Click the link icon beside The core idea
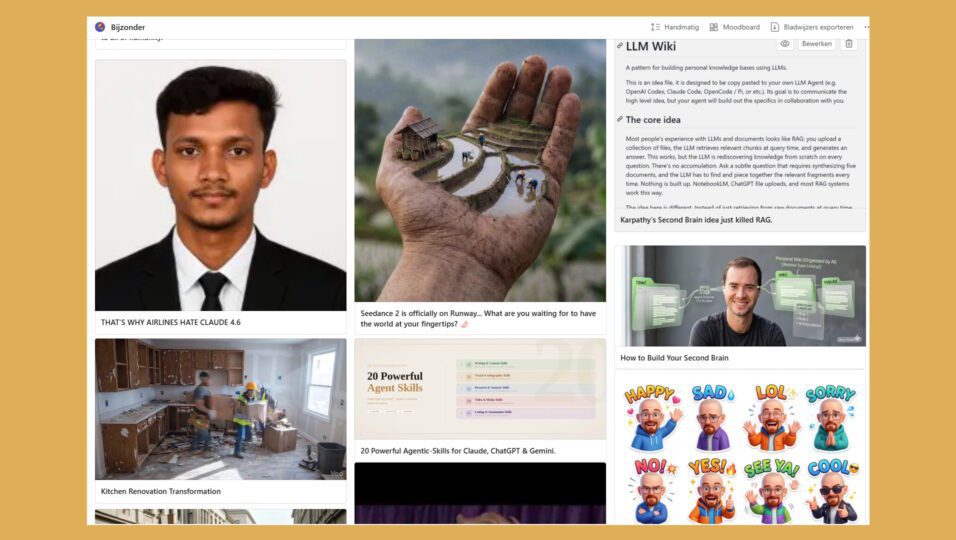 [619, 119]
